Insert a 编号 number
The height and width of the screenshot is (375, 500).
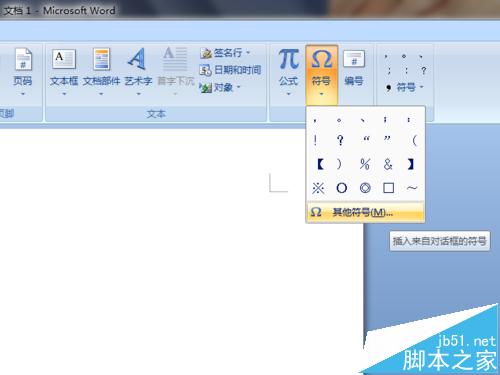pos(354,68)
